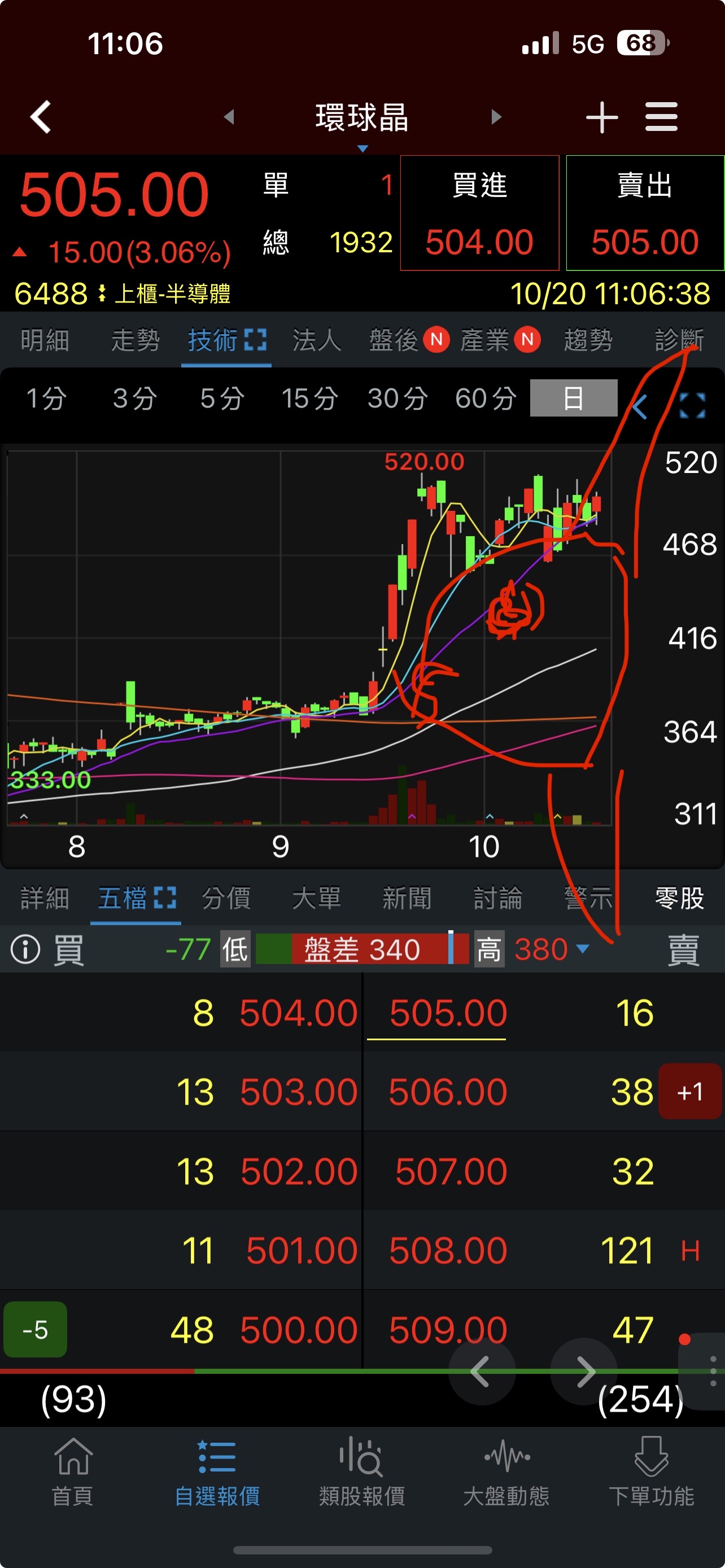This screenshot has width=725, height=1568.
Task: Tap the info icon beside 買
Action: point(25,949)
